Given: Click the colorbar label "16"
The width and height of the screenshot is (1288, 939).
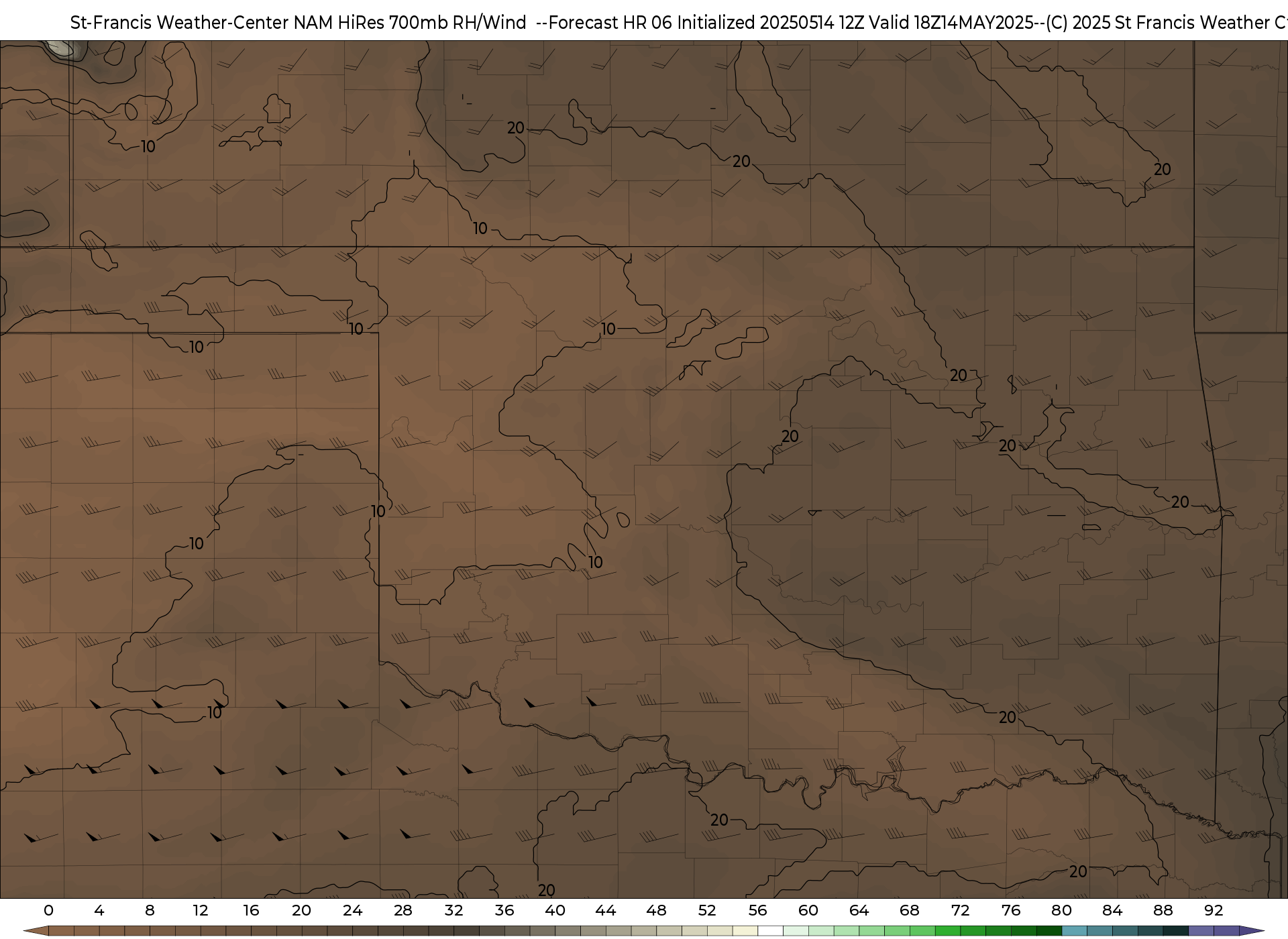Looking at the screenshot, I should tap(251, 910).
